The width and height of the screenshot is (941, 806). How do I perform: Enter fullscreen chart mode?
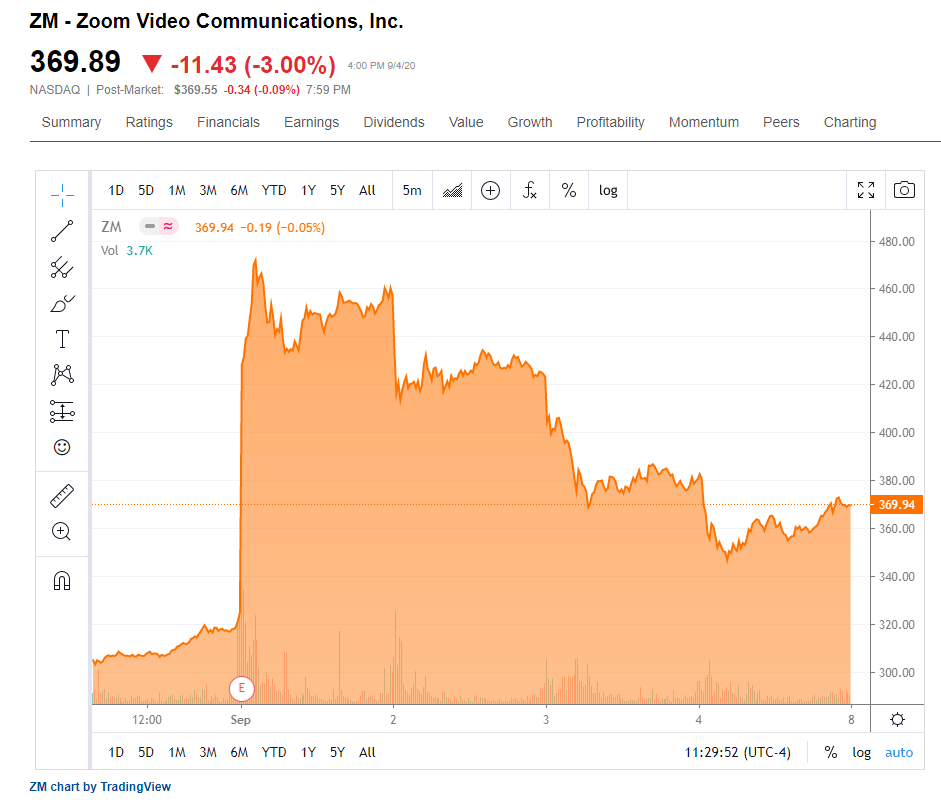[866, 190]
